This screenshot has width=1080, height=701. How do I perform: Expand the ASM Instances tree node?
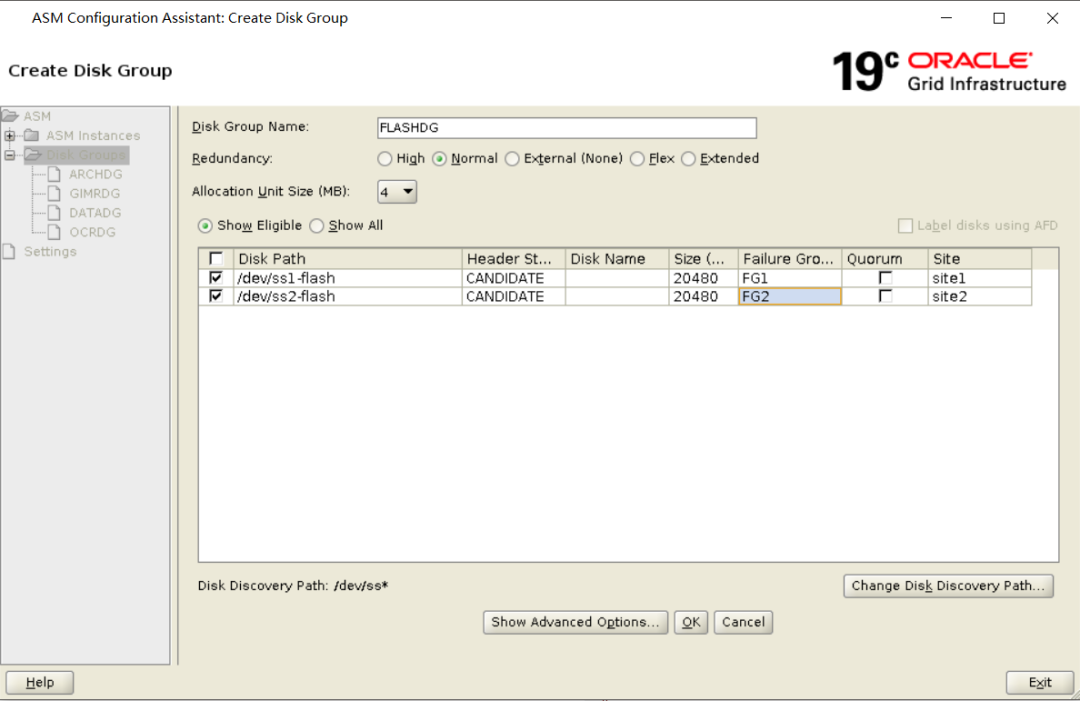pos(10,136)
